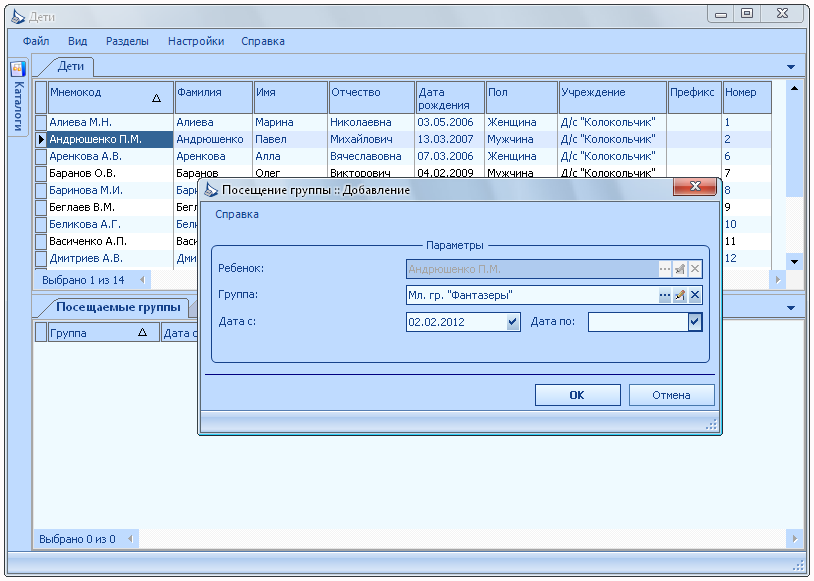This screenshot has height=581, width=814.
Task: Open the Дата по calendar dropdown
Action: pyautogui.click(x=695, y=322)
